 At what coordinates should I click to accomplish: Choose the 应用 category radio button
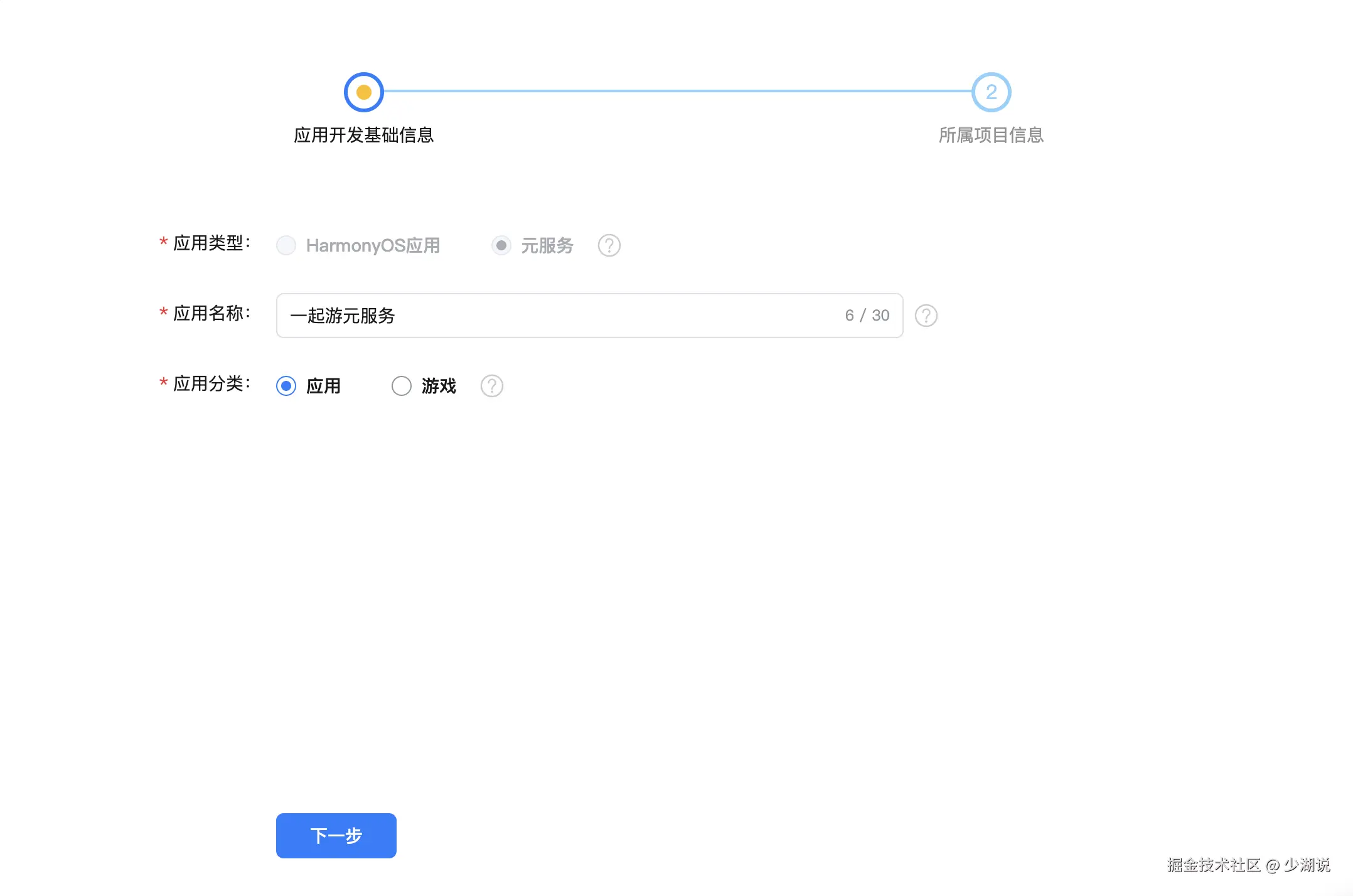coord(286,386)
